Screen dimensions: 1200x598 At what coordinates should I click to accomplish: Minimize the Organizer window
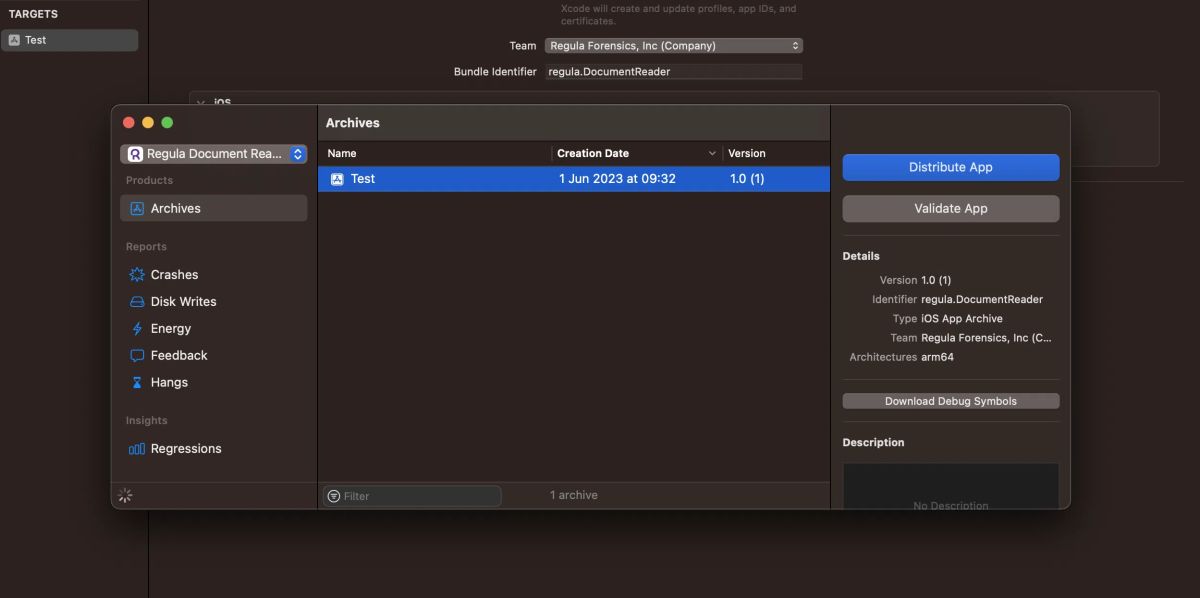click(x=148, y=122)
